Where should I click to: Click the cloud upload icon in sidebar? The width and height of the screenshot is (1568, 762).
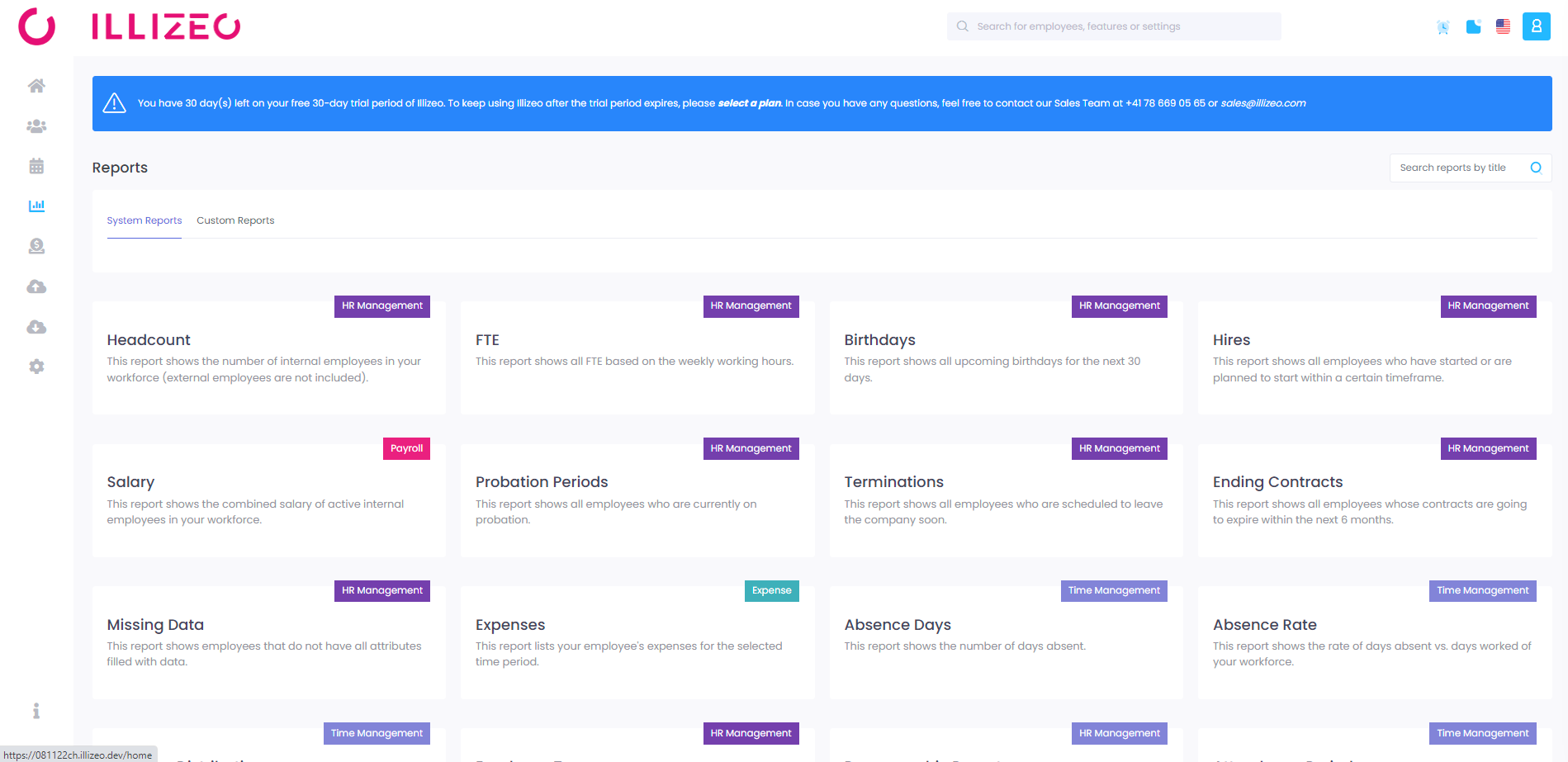(36, 286)
